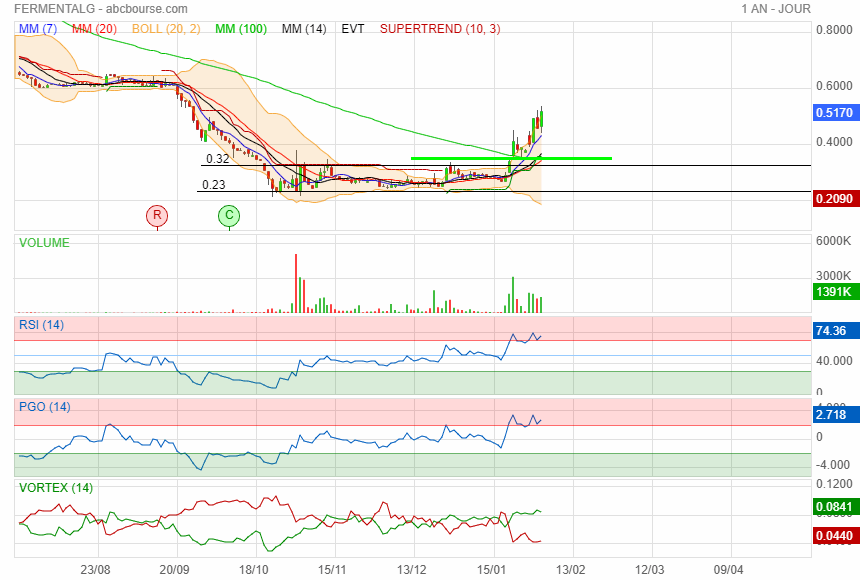Click the green 1391K volume tag
The height and width of the screenshot is (580, 860).
834,291
